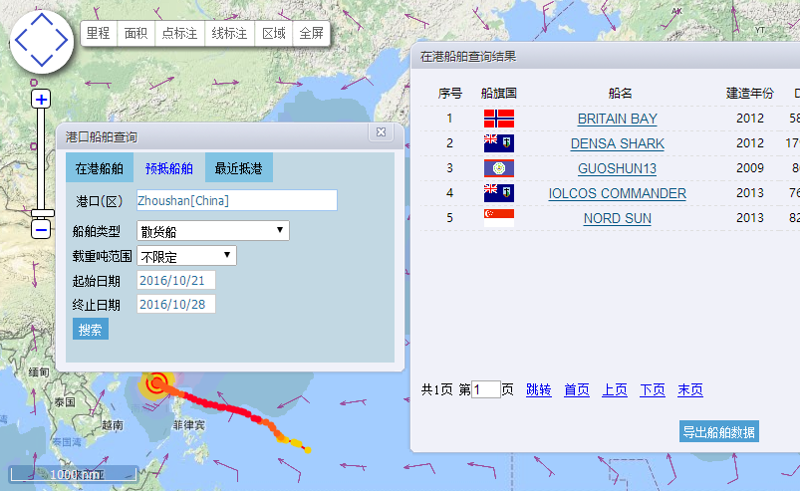Screen dimensions: 800x491
Task: Open the BRITAIN BAY ship link
Action: coord(617,119)
